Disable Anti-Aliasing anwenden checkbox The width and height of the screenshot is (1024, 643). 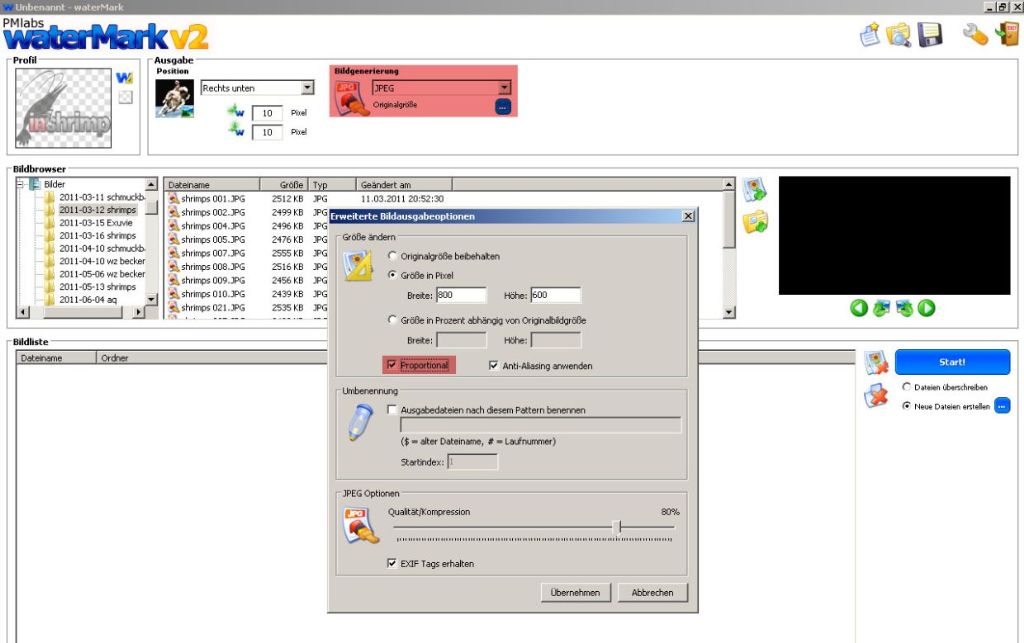[494, 366]
